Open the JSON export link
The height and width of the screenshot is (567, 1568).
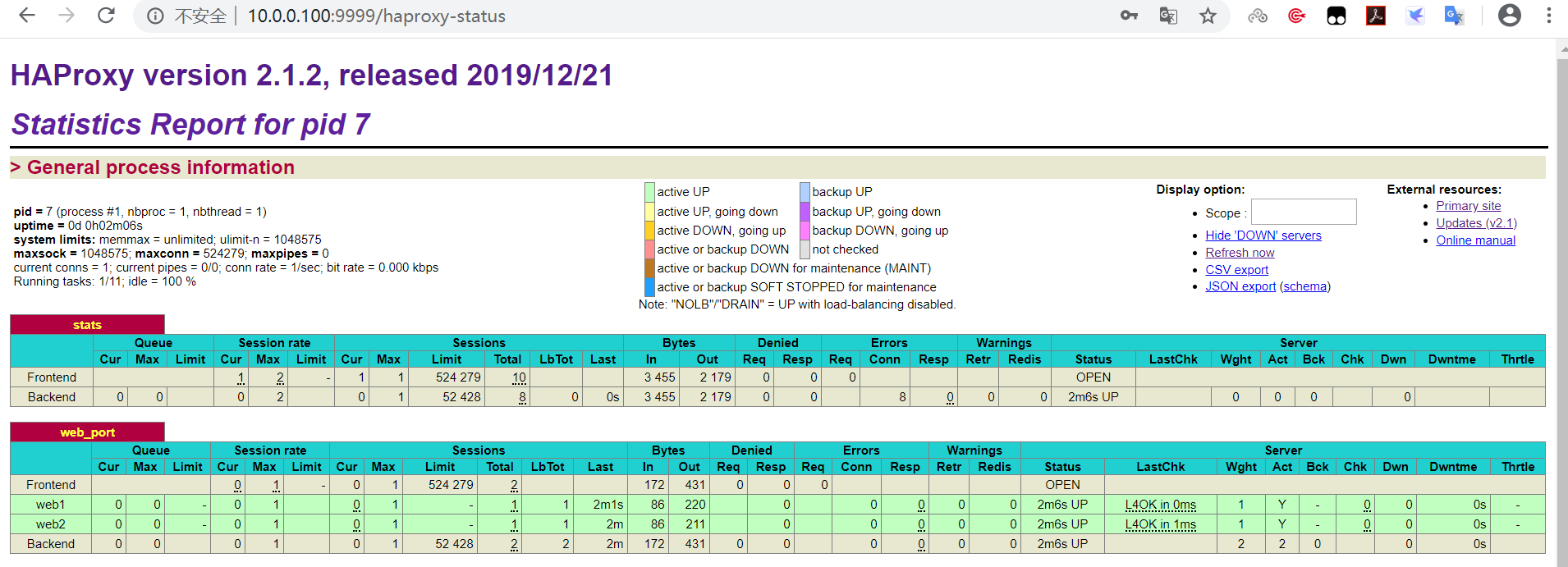click(x=1240, y=286)
